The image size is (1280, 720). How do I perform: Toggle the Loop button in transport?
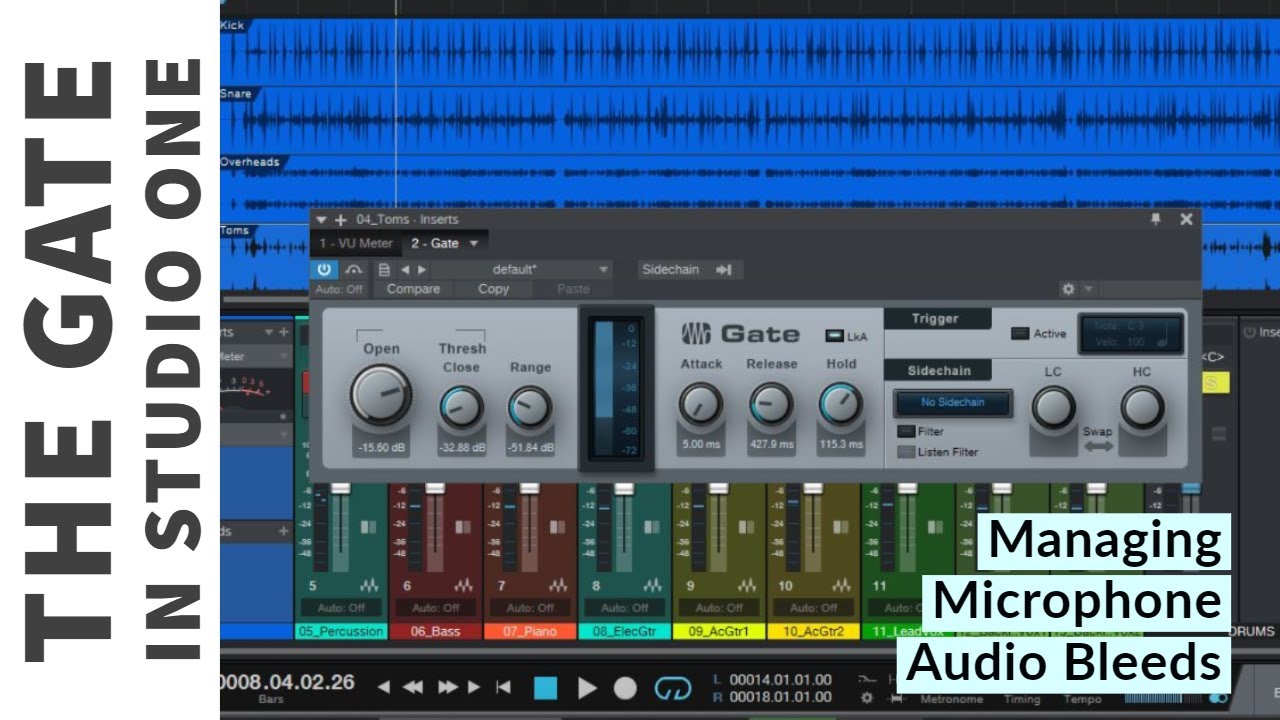pyautogui.click(x=673, y=688)
